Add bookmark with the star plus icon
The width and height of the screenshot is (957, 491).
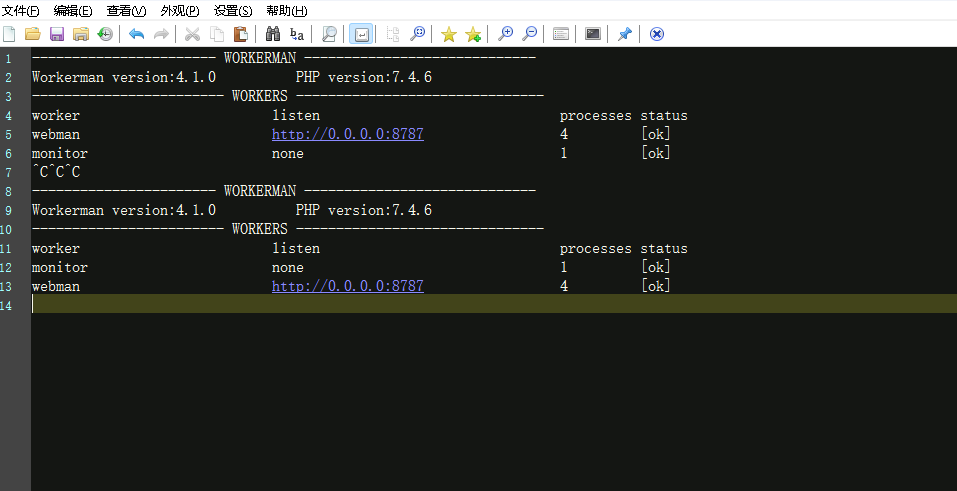[x=473, y=34]
